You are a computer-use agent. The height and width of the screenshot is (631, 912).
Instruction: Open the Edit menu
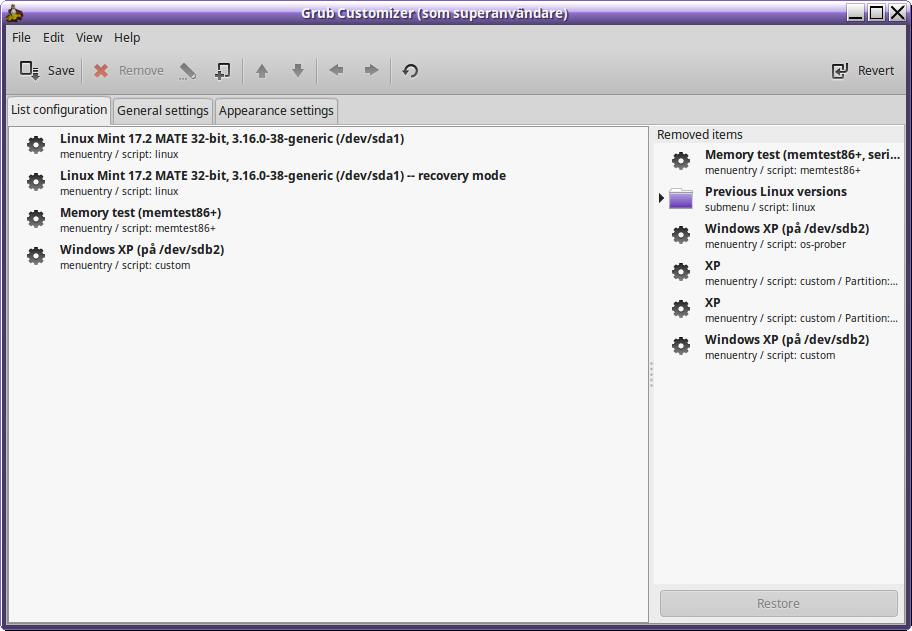tap(54, 37)
